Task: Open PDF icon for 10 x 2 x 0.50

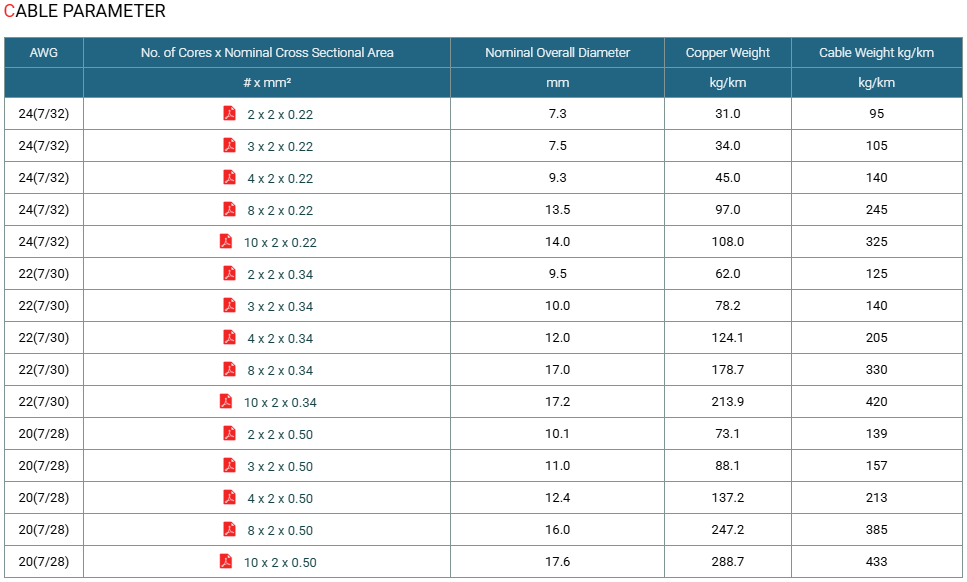Action: pyautogui.click(x=226, y=562)
